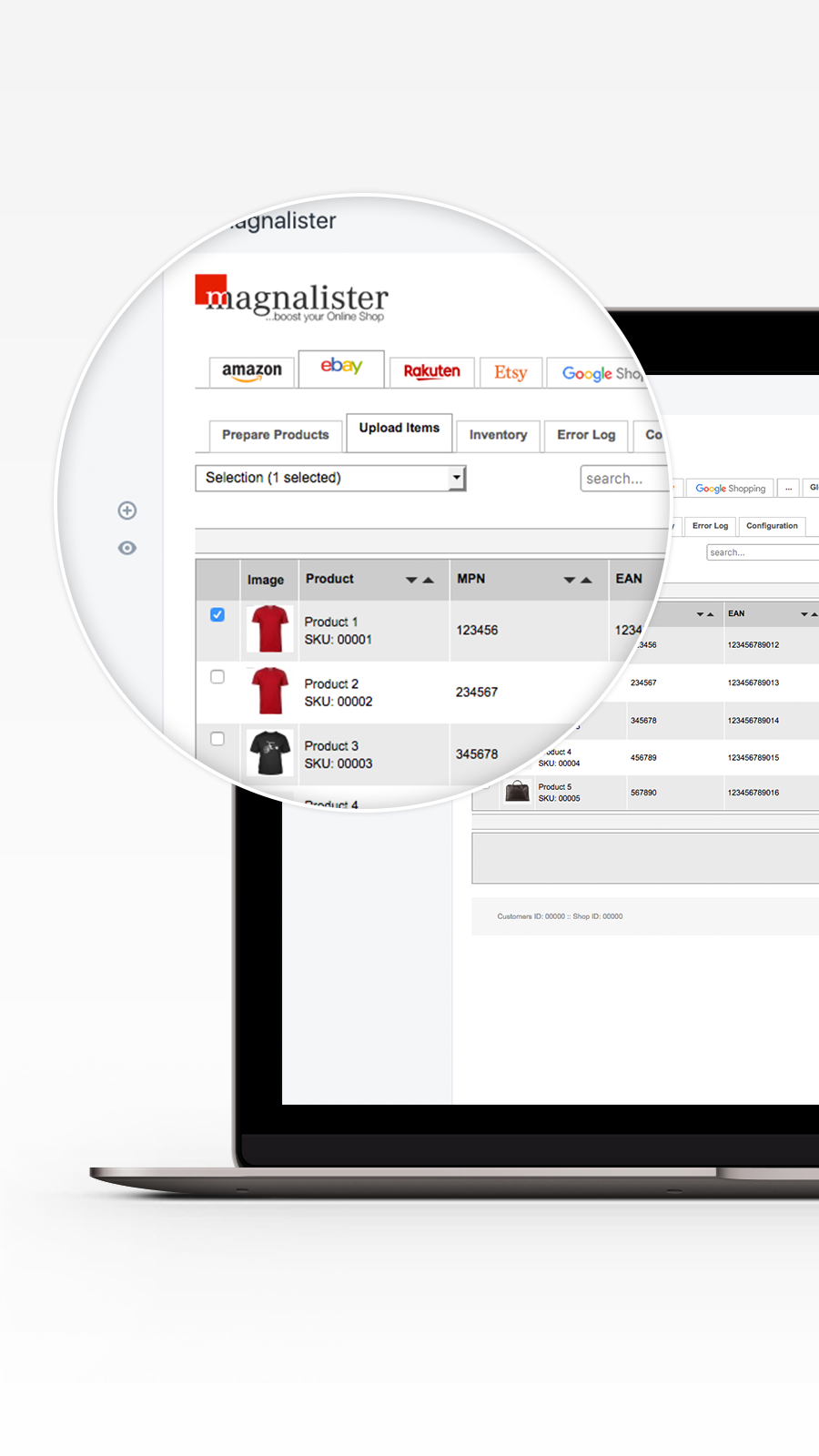
Task: Click Product 1 red t-shirt thumbnail
Action: (x=270, y=629)
